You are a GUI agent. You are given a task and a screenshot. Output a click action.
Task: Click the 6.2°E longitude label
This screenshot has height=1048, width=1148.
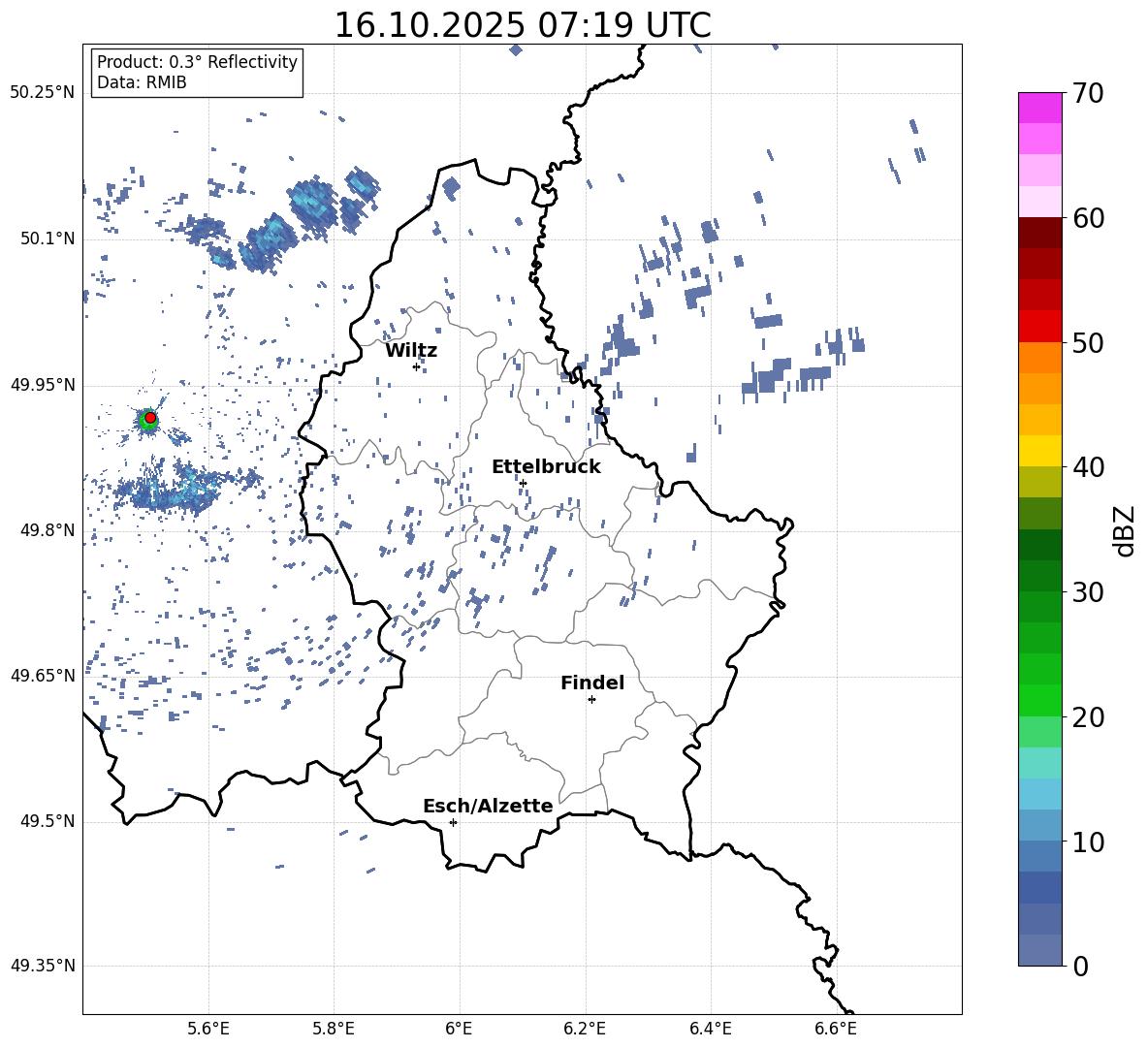585,1029
